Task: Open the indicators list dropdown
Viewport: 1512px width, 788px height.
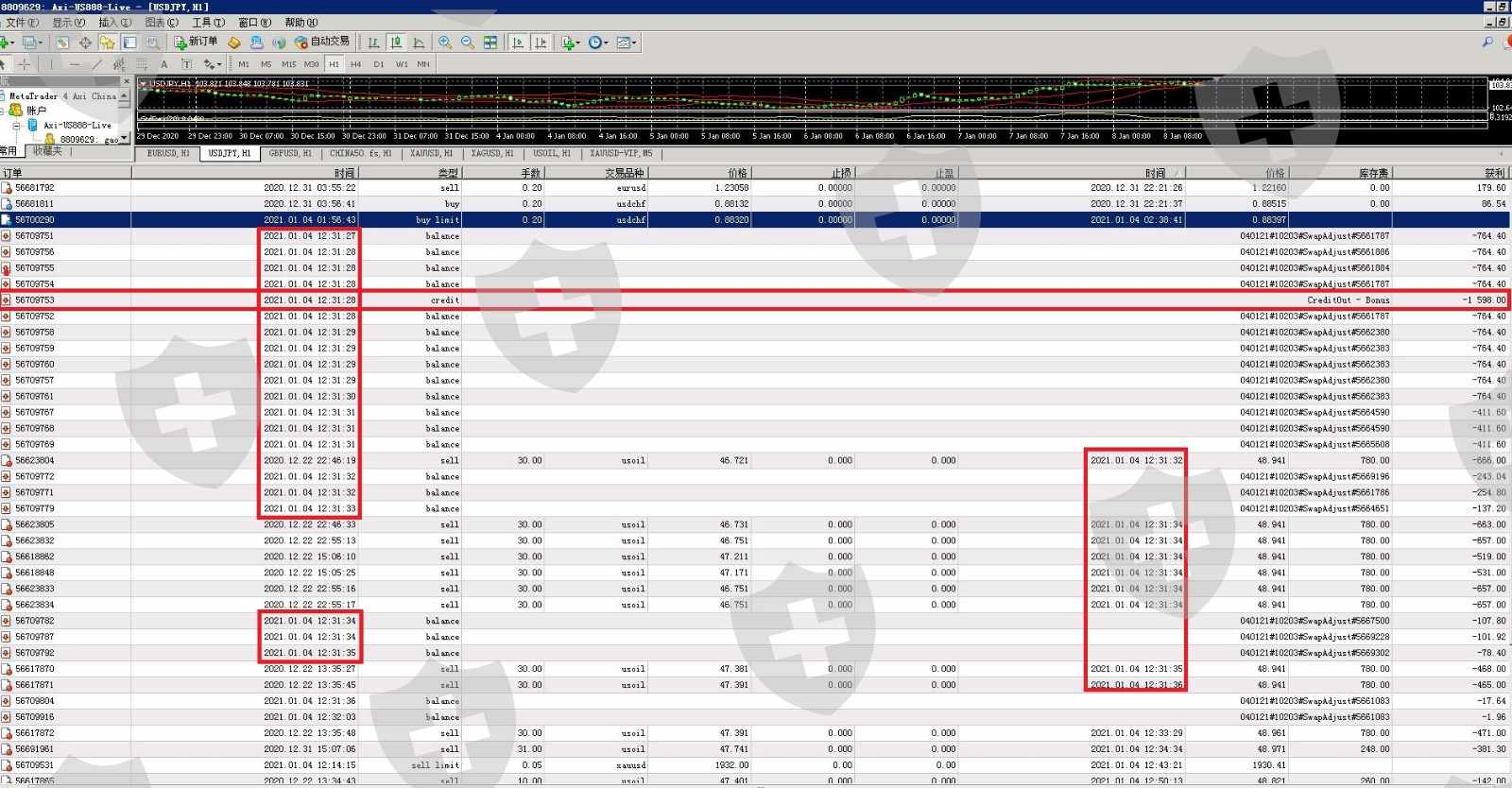Action: (x=570, y=43)
